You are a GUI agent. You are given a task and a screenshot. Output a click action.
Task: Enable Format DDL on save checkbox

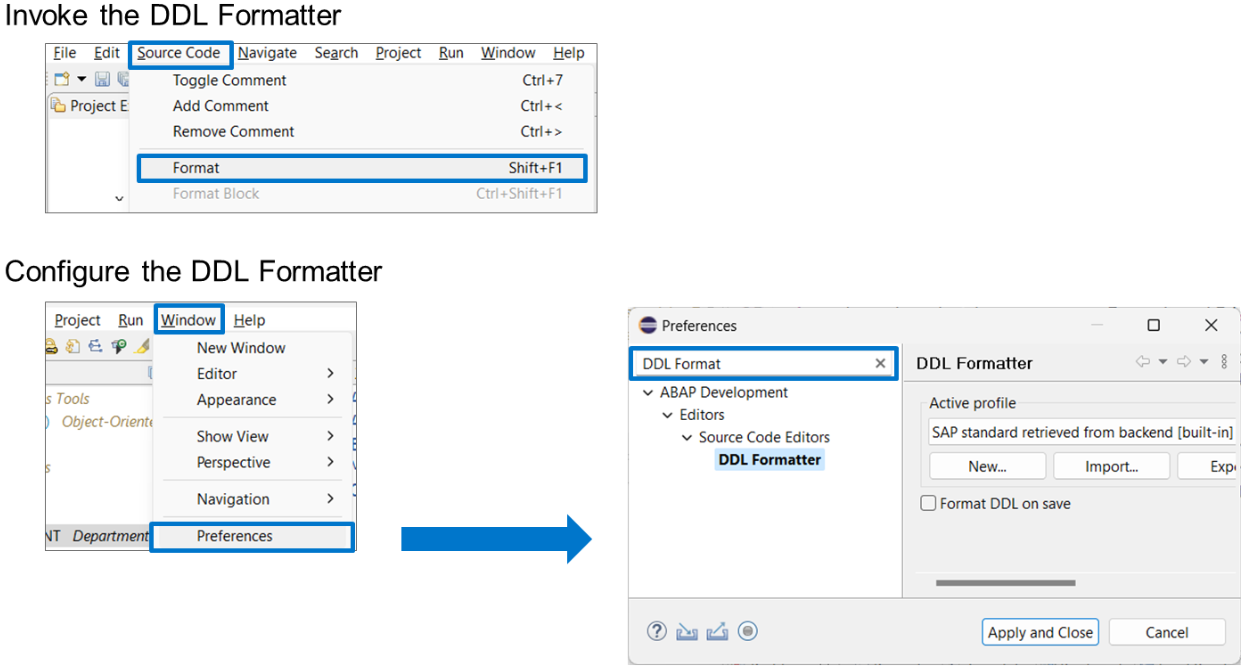click(x=928, y=504)
